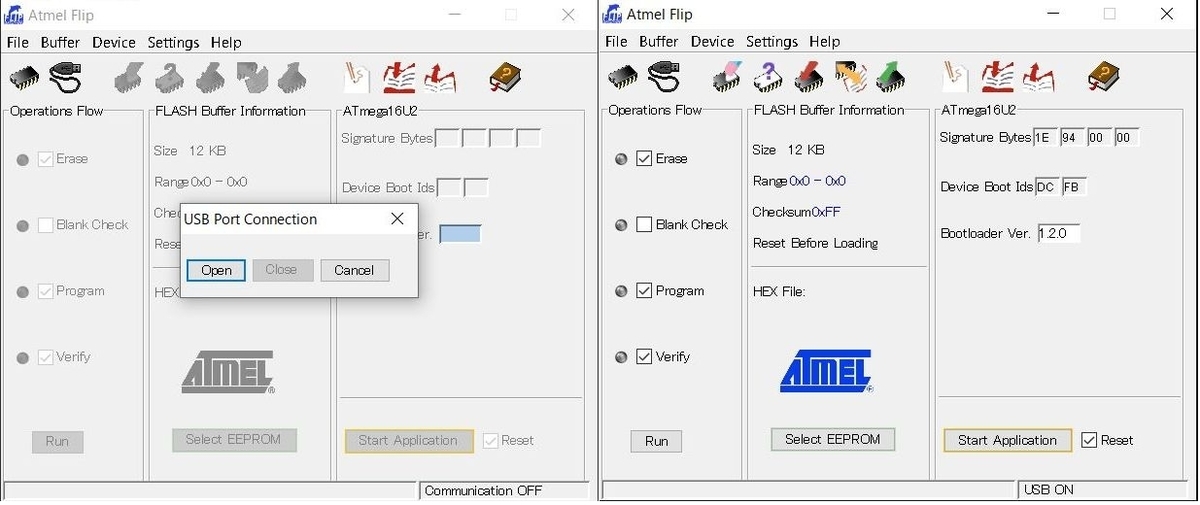Click USB cable communication icon in left window
1200x505 pixels.
tap(66, 76)
